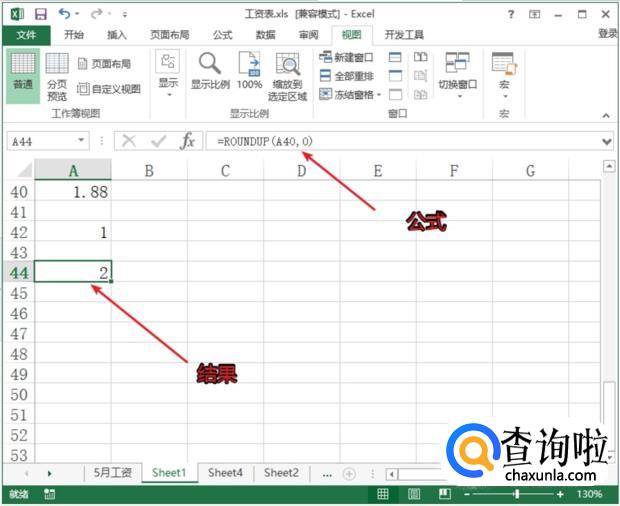
Task: Click the Help question mark icon
Action: click(x=511, y=15)
